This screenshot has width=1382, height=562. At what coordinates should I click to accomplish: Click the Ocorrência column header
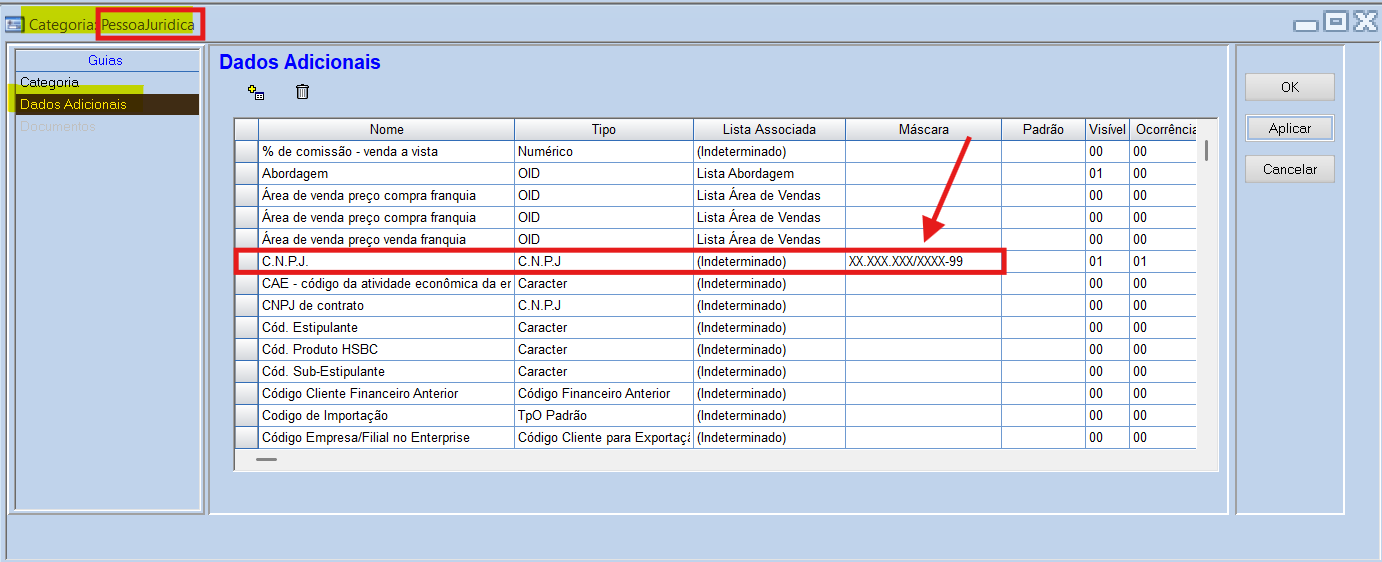(x=1163, y=129)
